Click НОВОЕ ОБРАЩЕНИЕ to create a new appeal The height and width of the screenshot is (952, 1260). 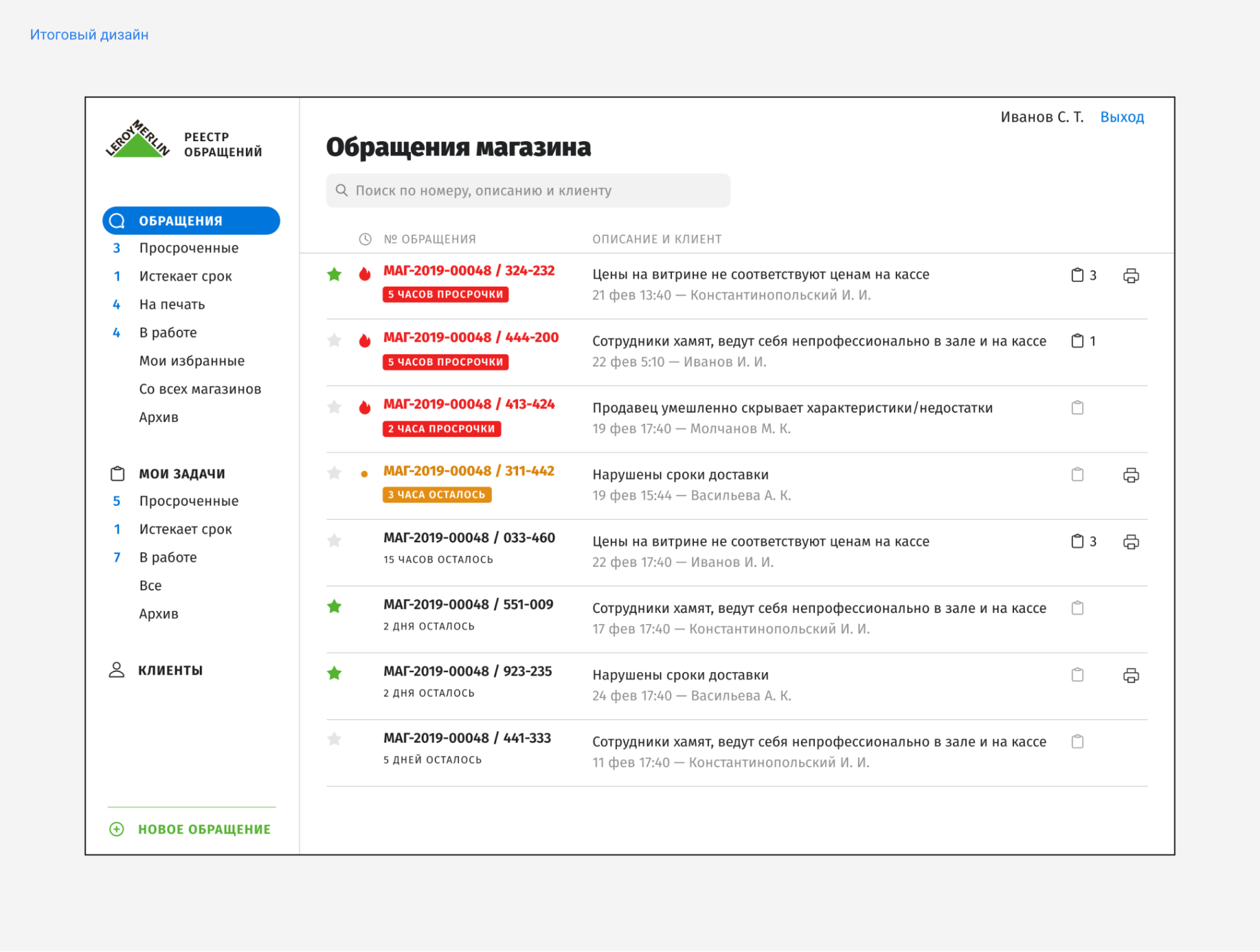[203, 829]
